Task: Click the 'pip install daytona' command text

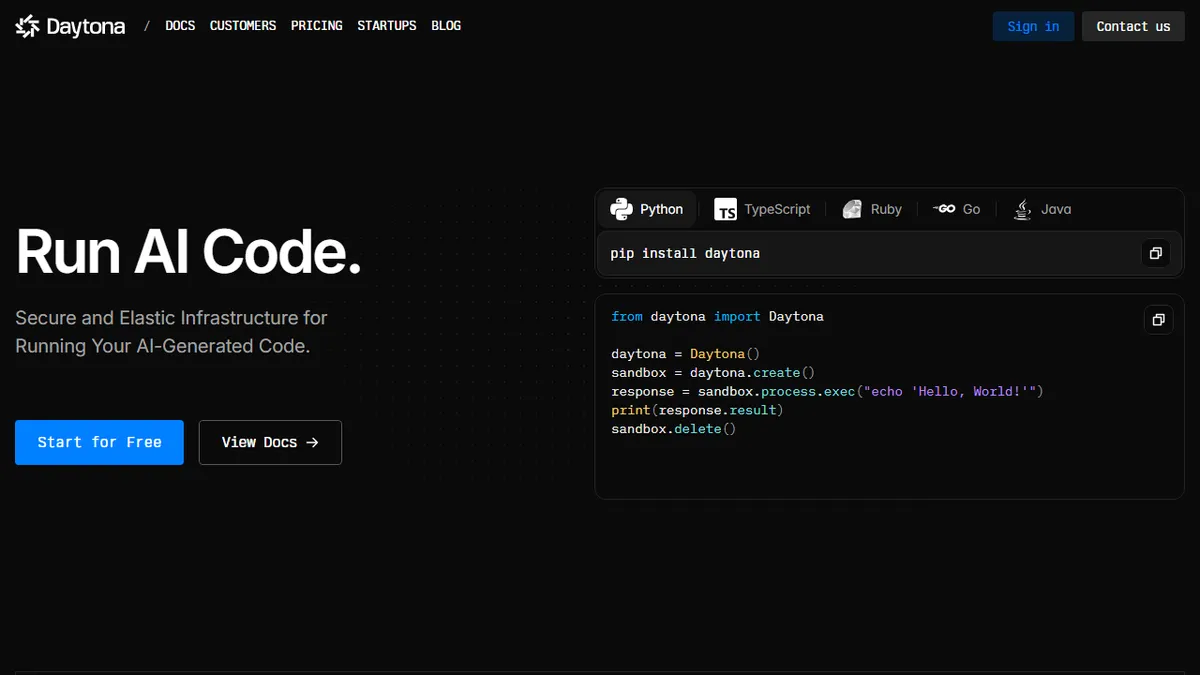Action: point(685,253)
